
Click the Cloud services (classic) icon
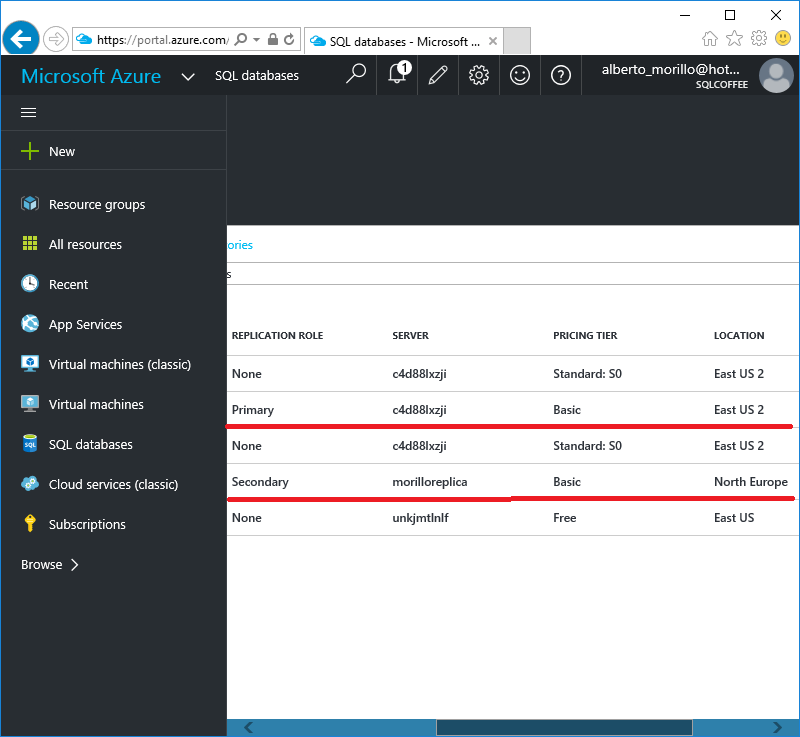click(x=30, y=484)
